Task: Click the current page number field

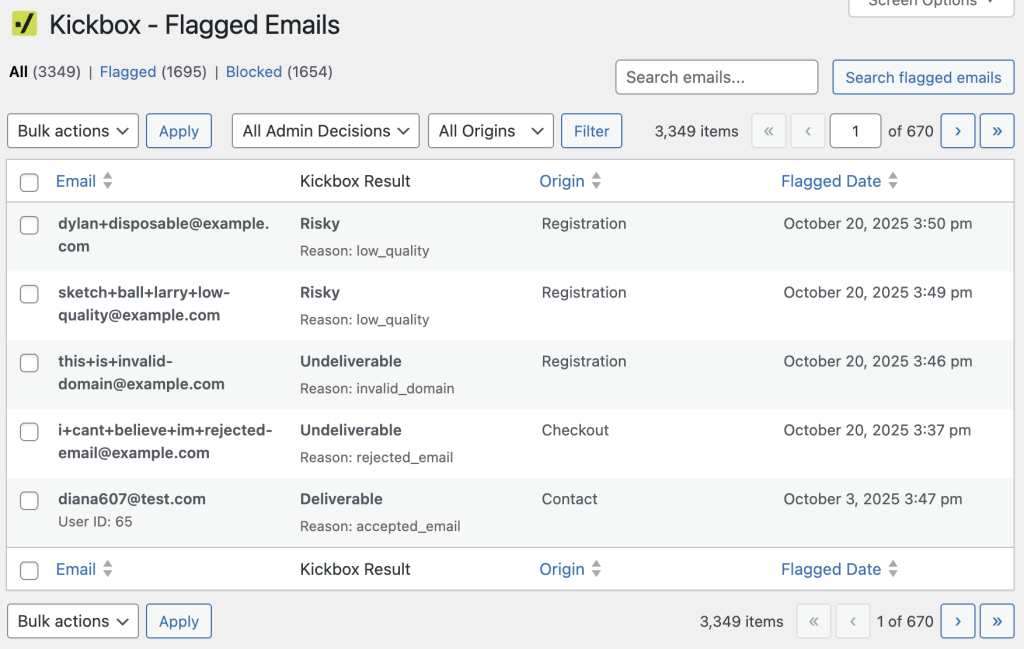Action: pos(855,131)
